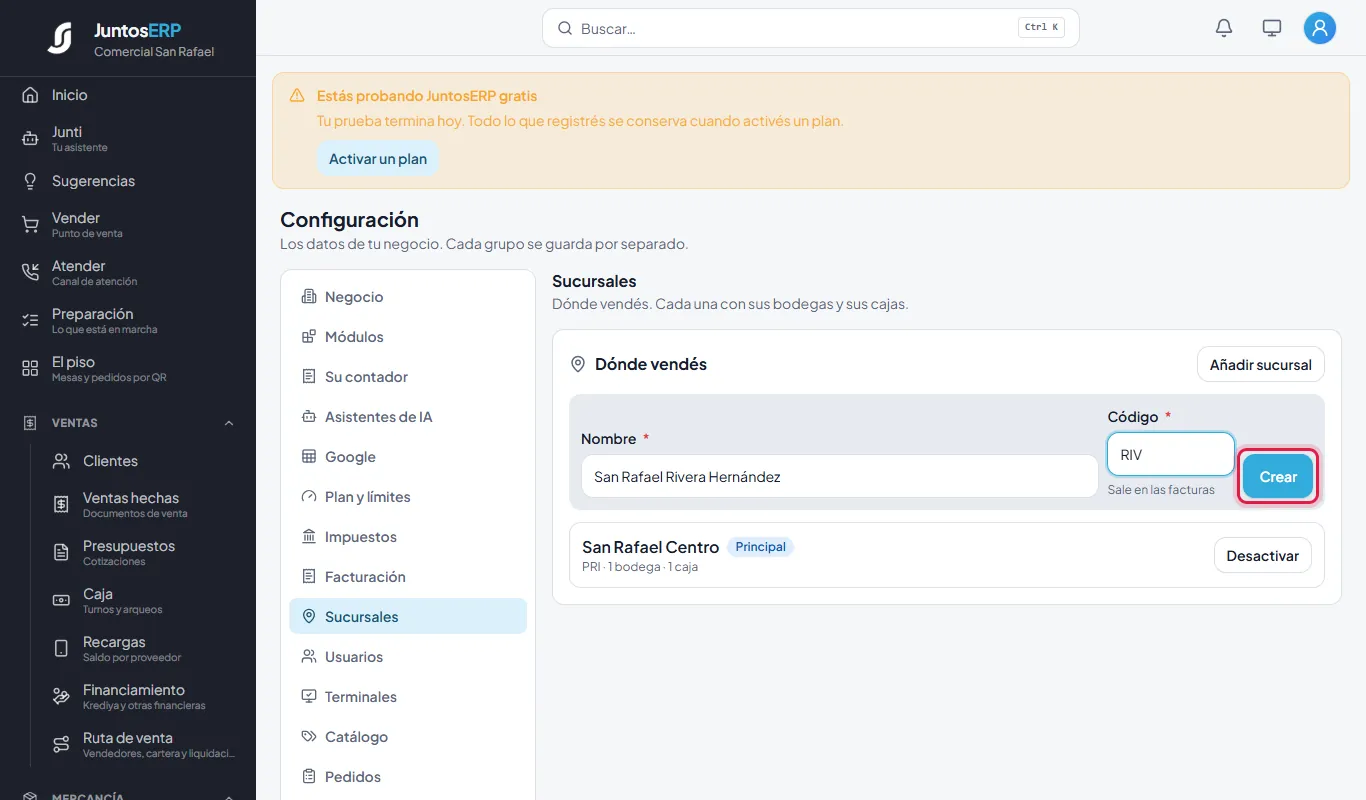Open the monitor display icon in header
Viewport: 1366px width, 800px height.
1272,28
